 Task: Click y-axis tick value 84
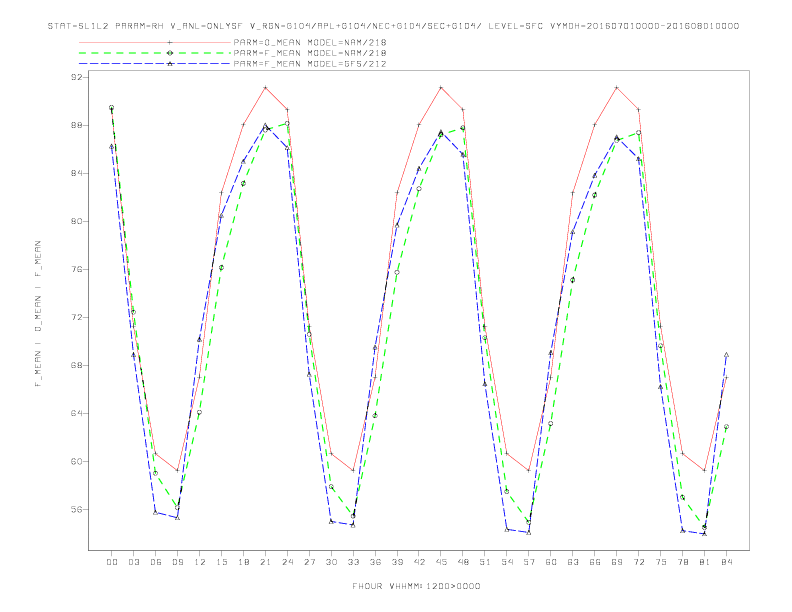pyautogui.click(x=79, y=173)
